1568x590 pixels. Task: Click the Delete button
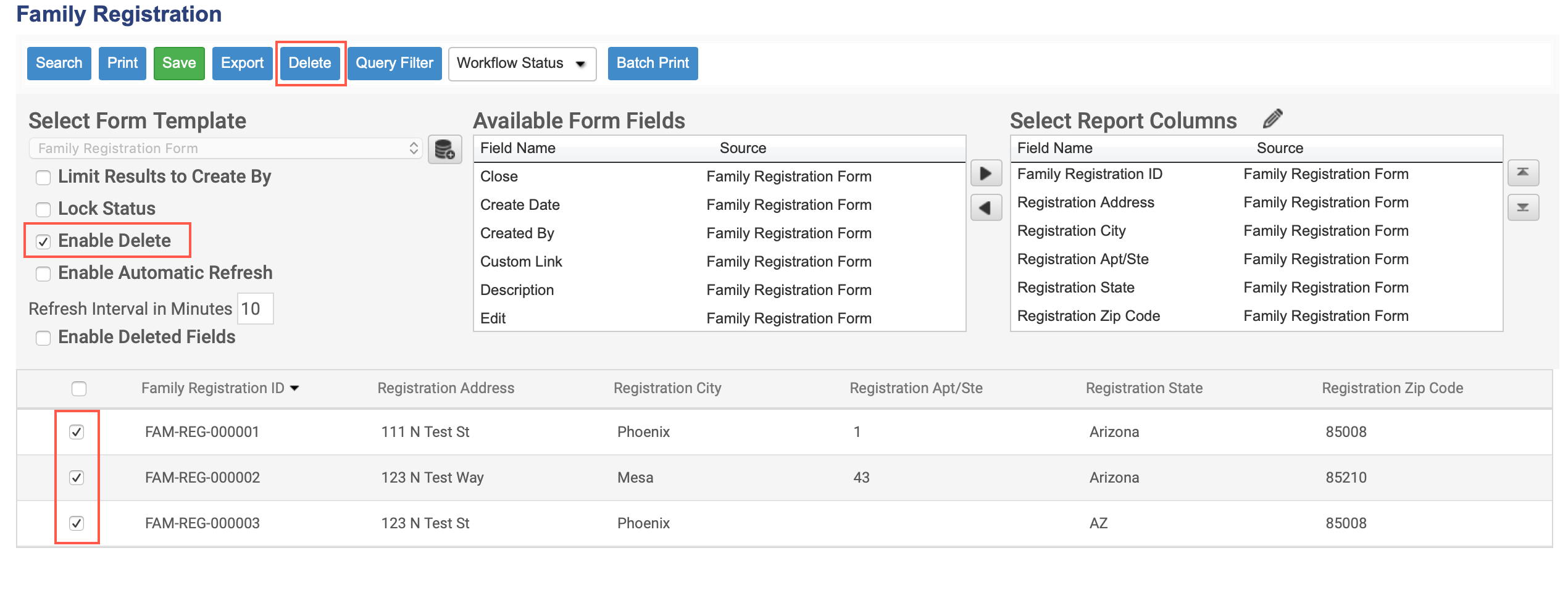tap(310, 64)
